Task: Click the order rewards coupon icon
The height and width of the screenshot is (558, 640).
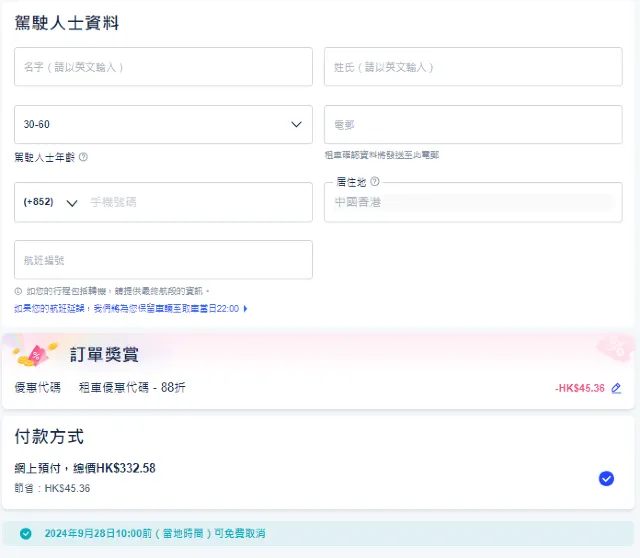Action: pyautogui.click(x=35, y=354)
